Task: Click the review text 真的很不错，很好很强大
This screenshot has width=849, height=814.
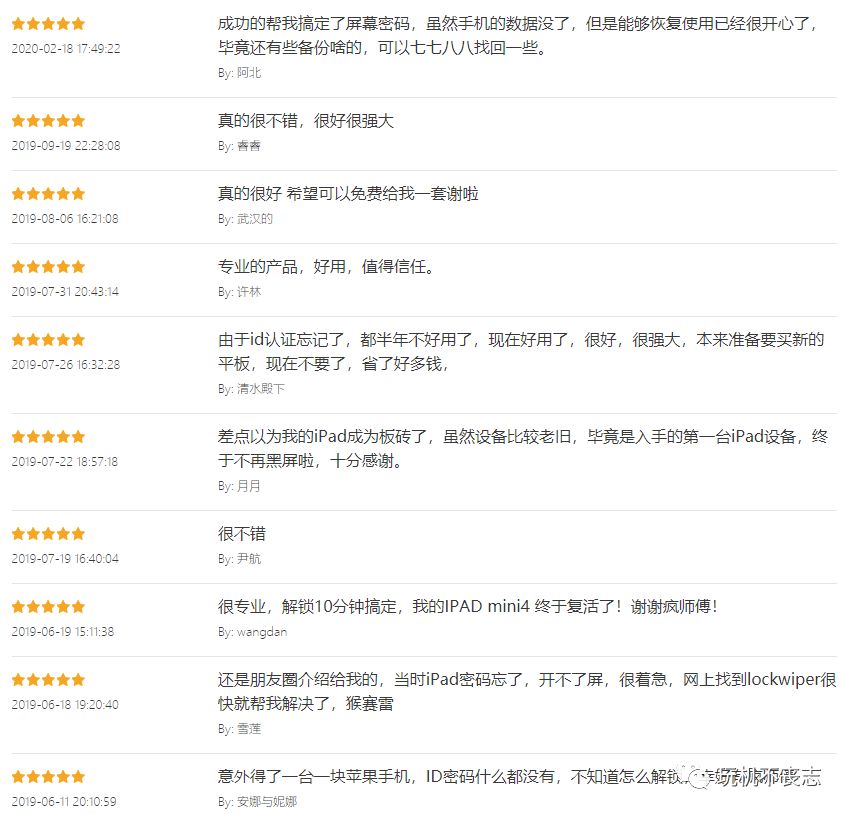Action: (x=306, y=121)
